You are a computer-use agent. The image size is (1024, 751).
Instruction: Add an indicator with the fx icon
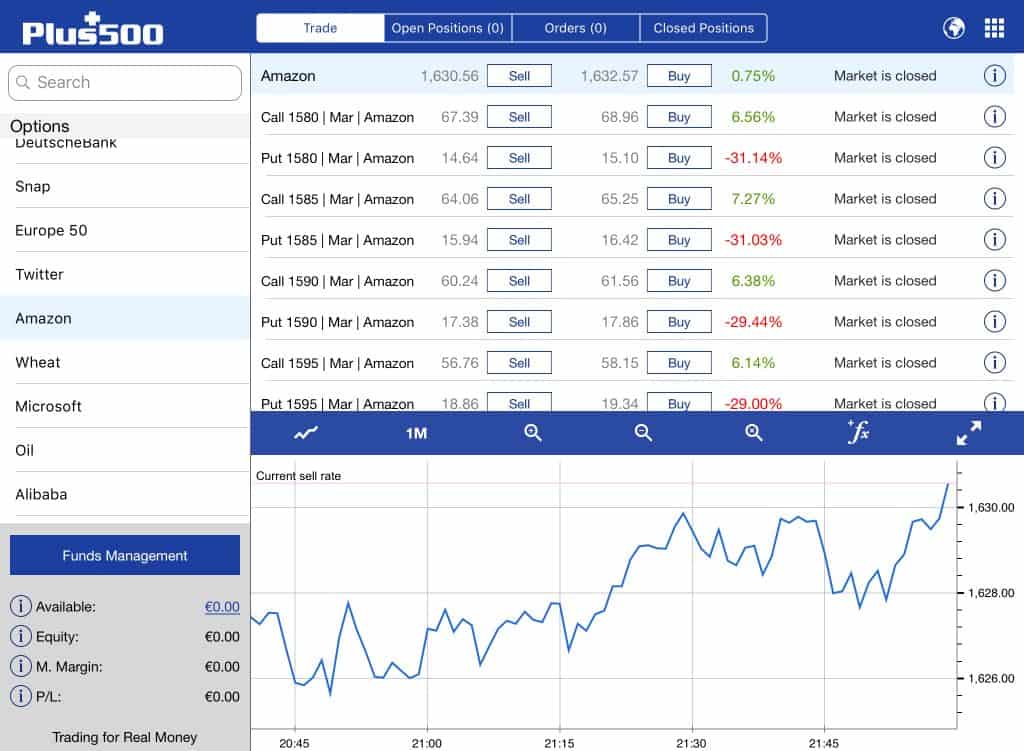pyautogui.click(x=858, y=432)
